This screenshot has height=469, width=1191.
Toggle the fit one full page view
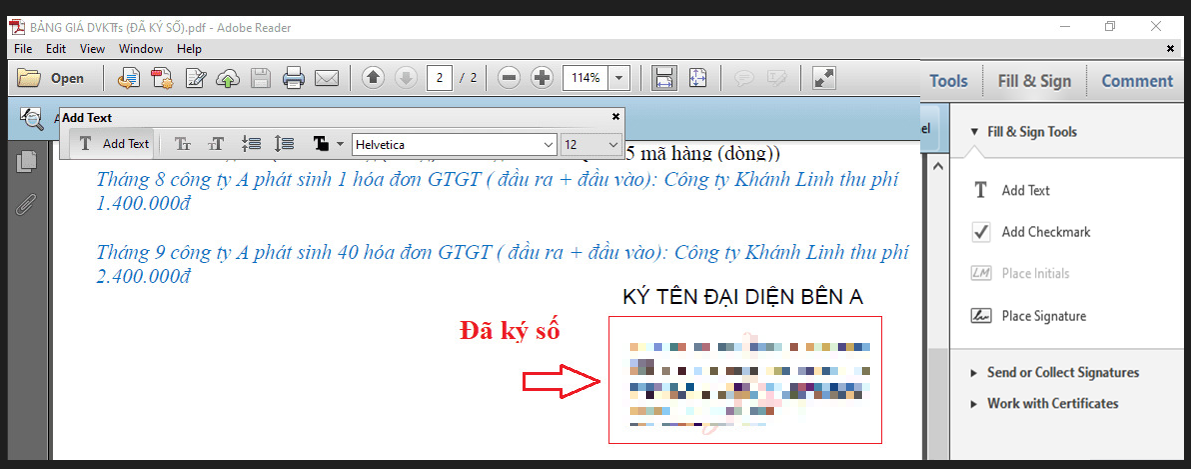click(697, 78)
